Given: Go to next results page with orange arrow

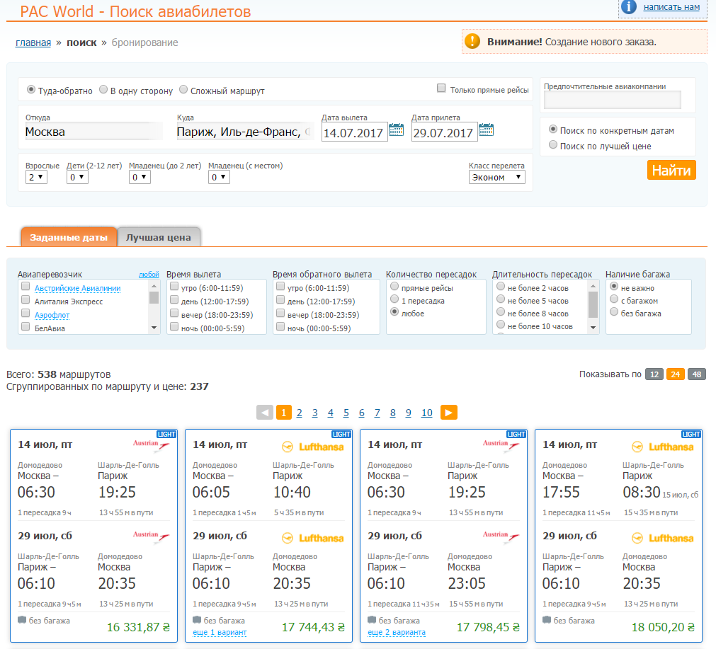Looking at the screenshot, I should [x=448, y=412].
